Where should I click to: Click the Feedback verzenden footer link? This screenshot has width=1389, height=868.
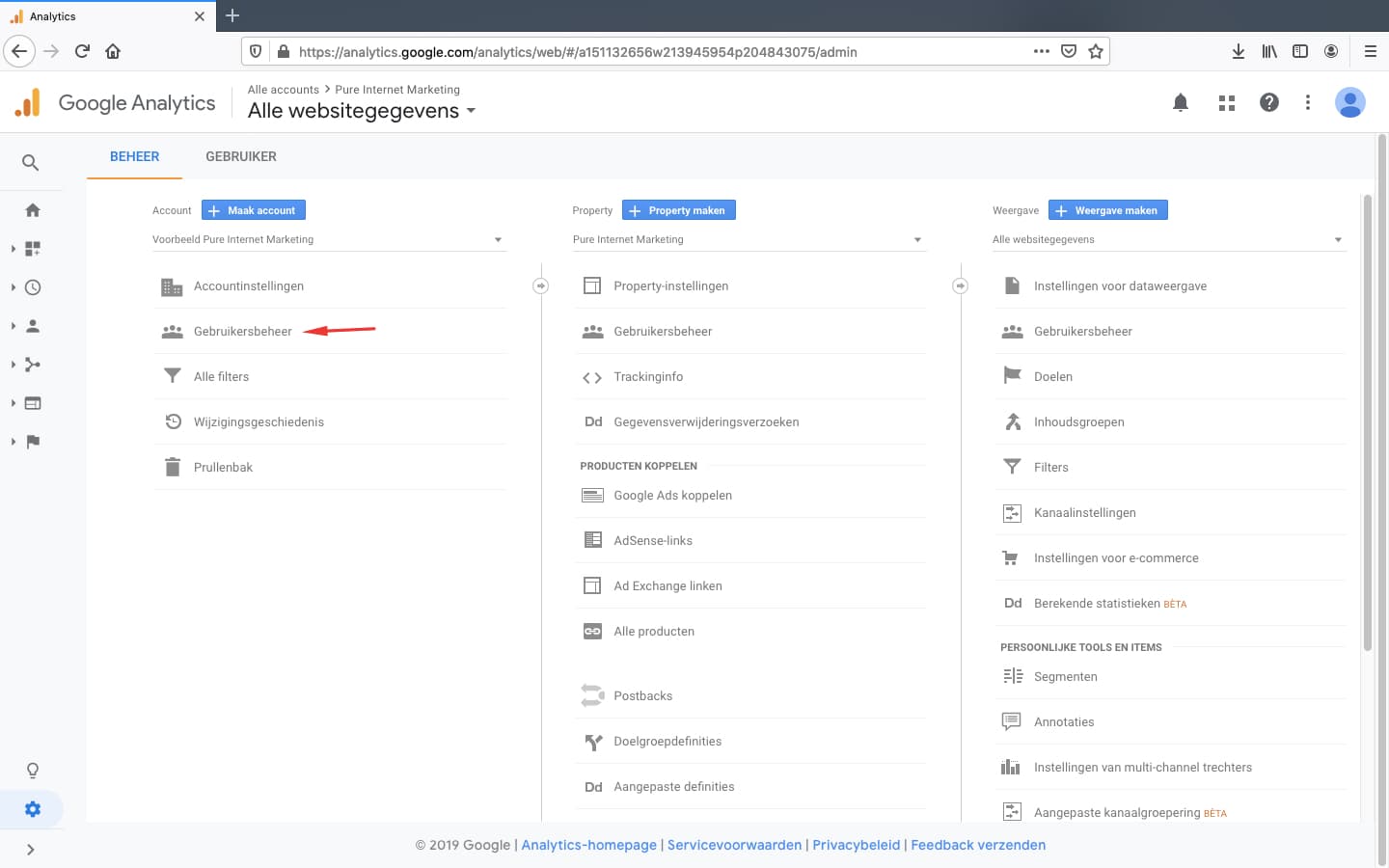978,845
